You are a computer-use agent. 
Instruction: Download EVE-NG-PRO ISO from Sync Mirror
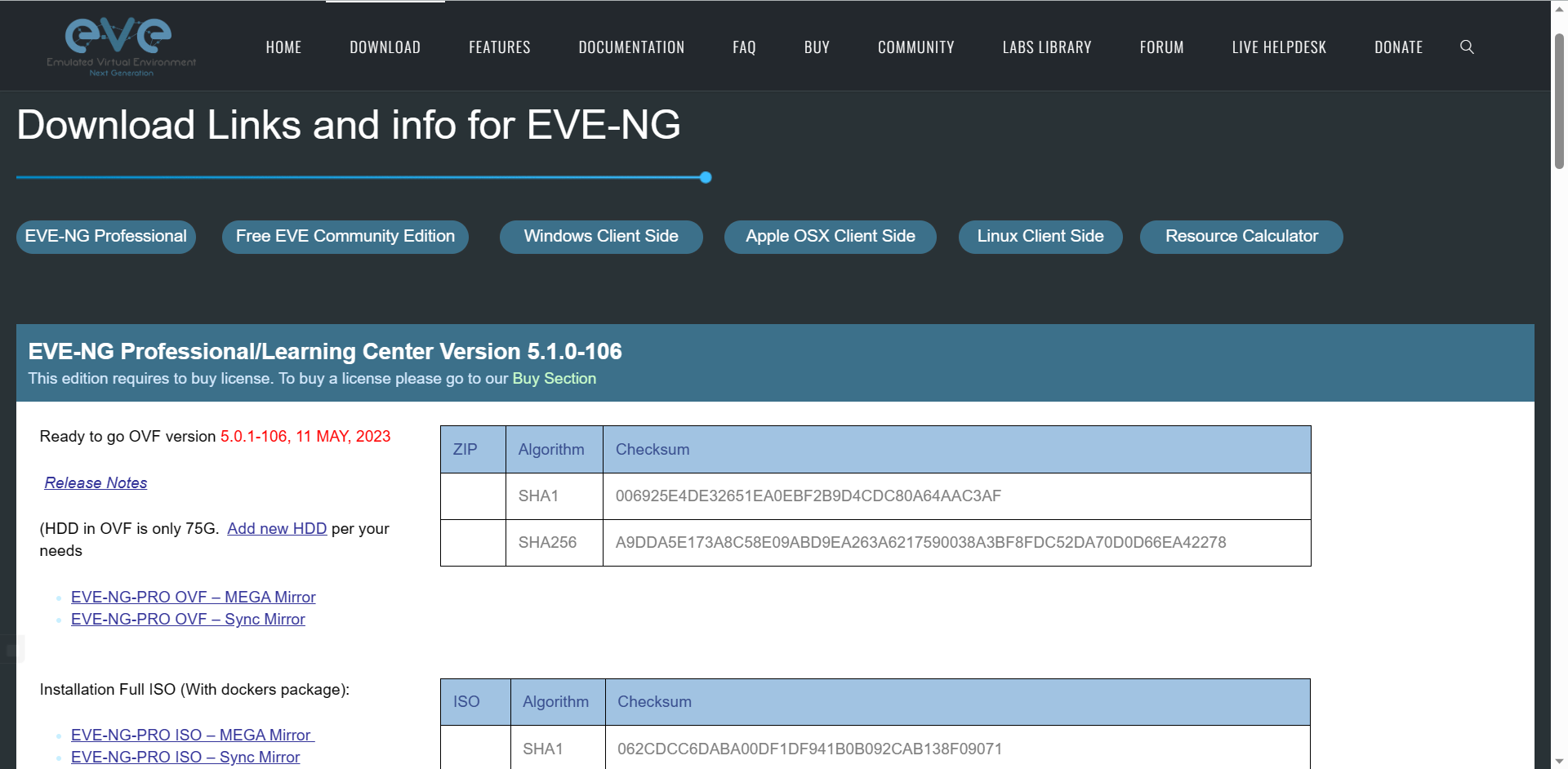coord(185,757)
